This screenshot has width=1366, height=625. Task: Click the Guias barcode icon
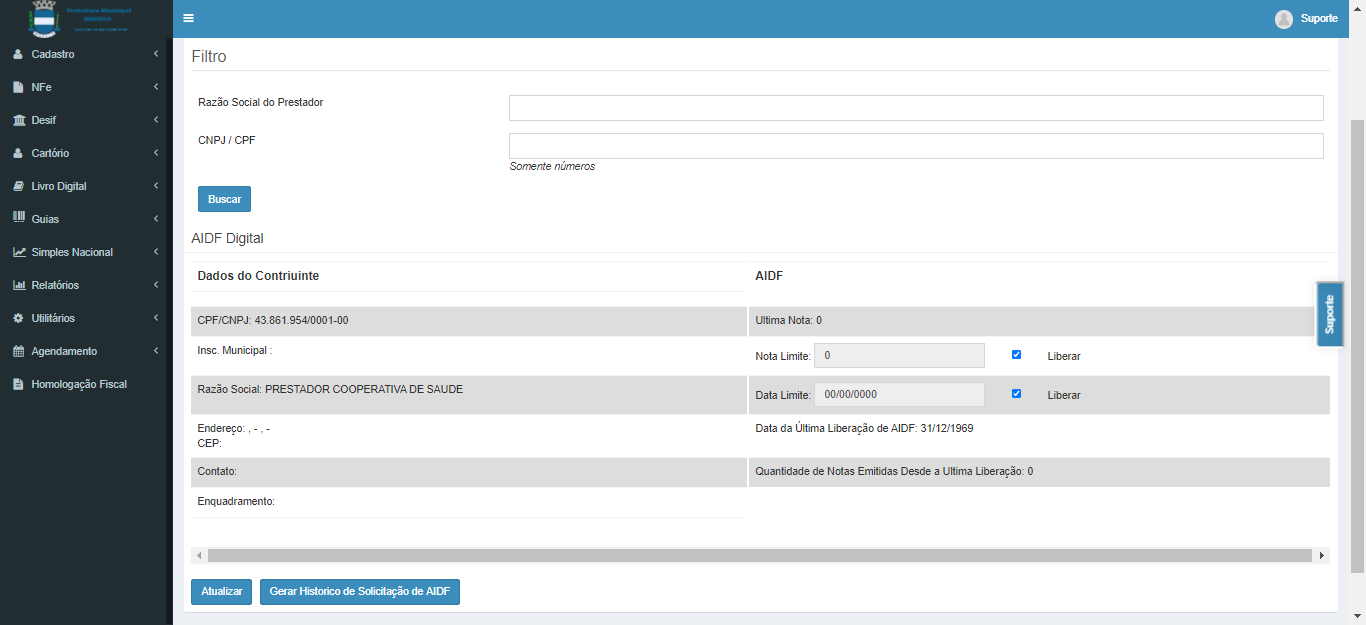(x=19, y=218)
